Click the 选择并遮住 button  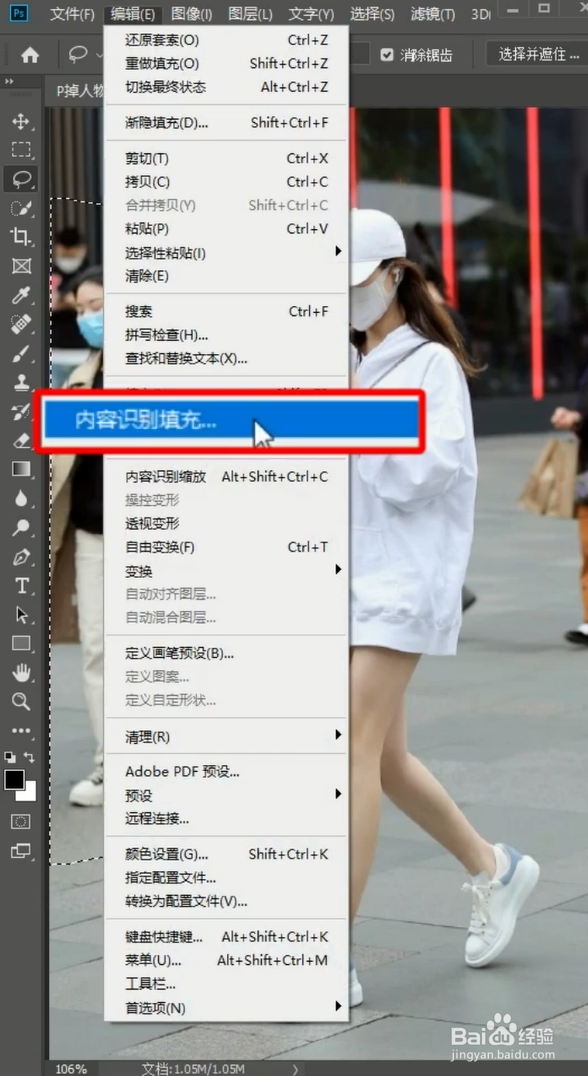(x=537, y=54)
